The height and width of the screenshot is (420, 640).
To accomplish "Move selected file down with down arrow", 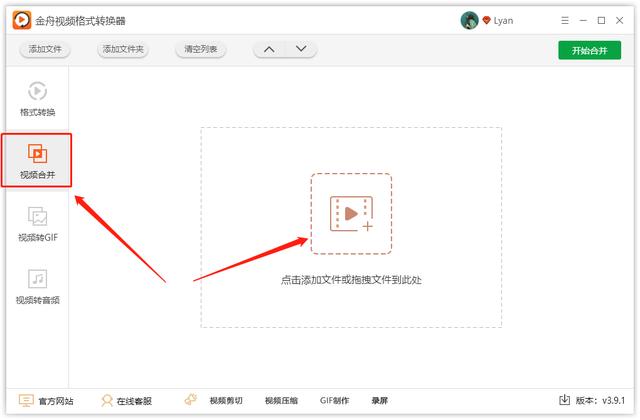I will [x=301, y=49].
